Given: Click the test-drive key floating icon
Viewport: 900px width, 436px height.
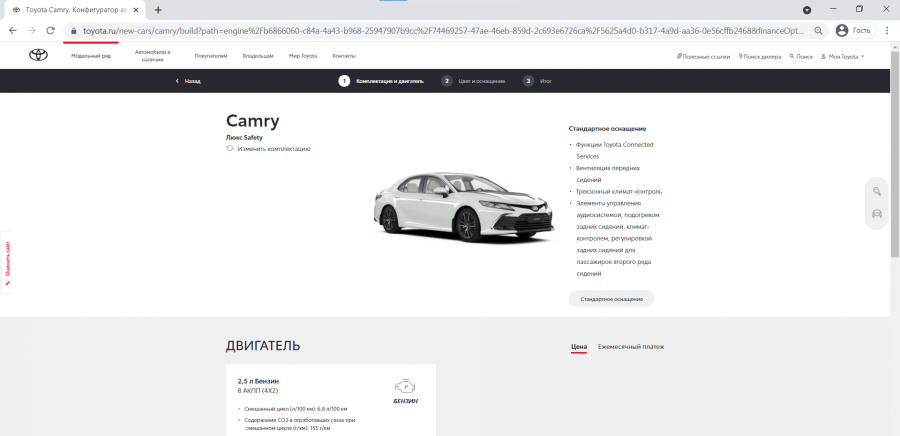Looking at the screenshot, I should point(876,192).
